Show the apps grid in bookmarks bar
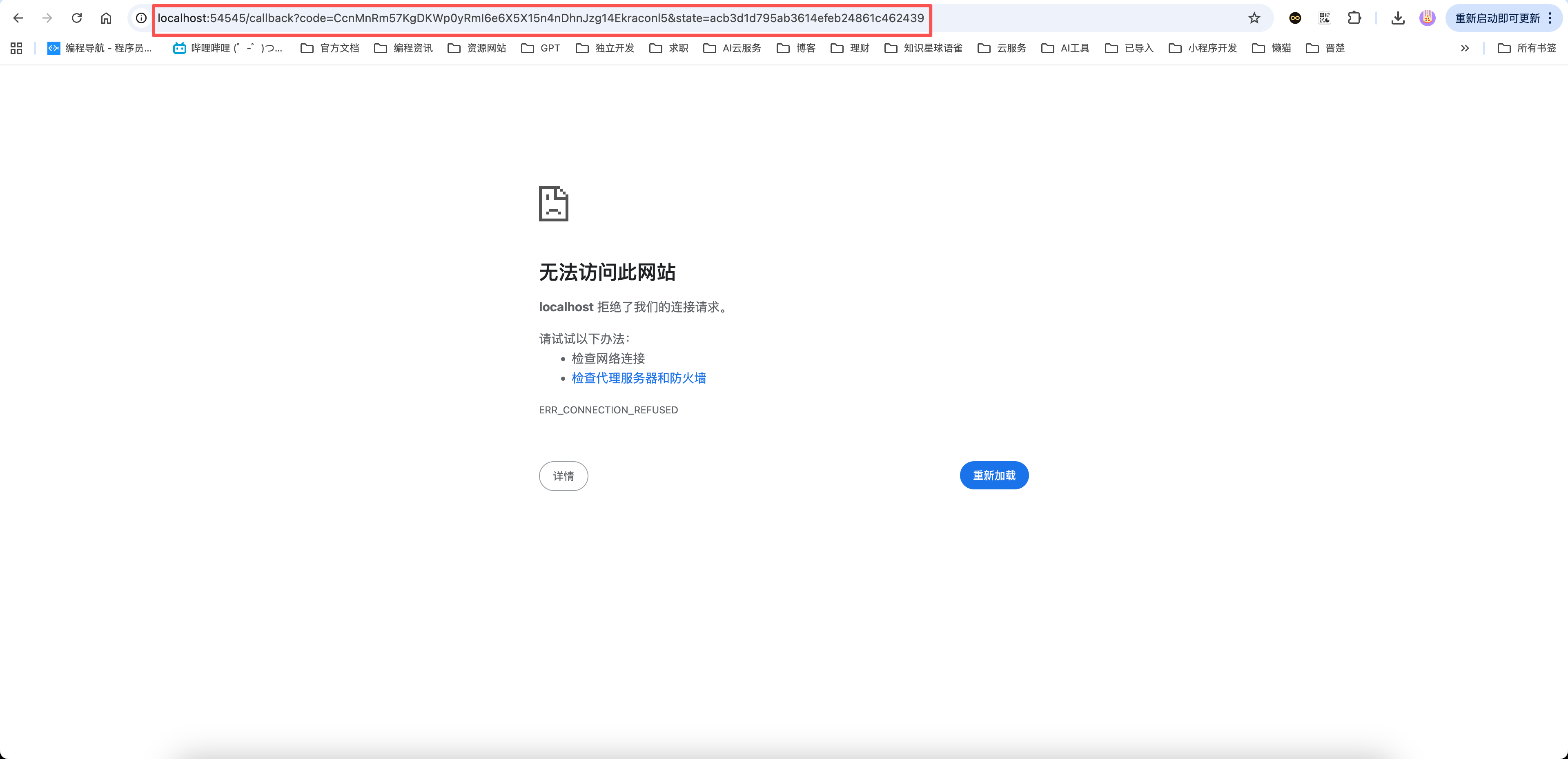Image resolution: width=1568 pixels, height=759 pixels. [x=16, y=48]
